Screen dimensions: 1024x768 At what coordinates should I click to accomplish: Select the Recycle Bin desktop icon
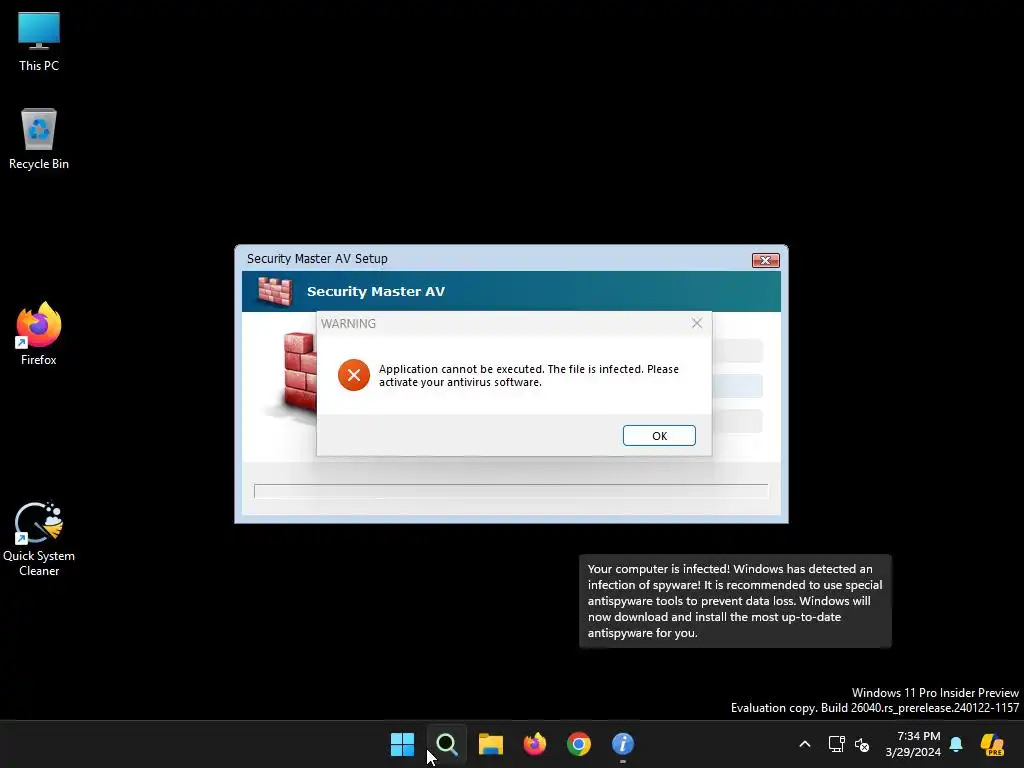click(39, 139)
